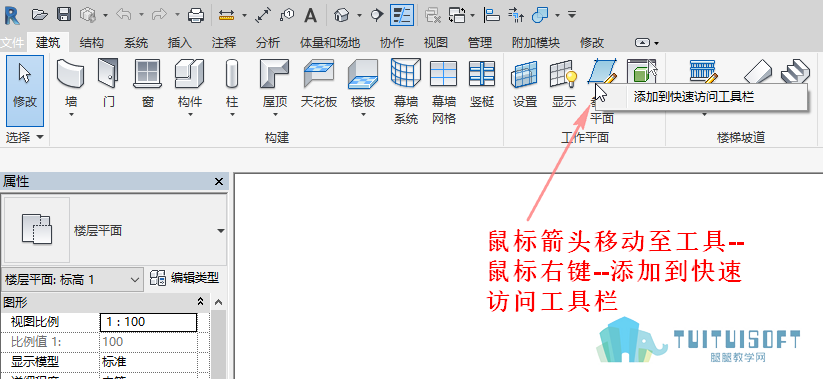
Task: Select the Text tool letter A
Action: [x=311, y=16]
